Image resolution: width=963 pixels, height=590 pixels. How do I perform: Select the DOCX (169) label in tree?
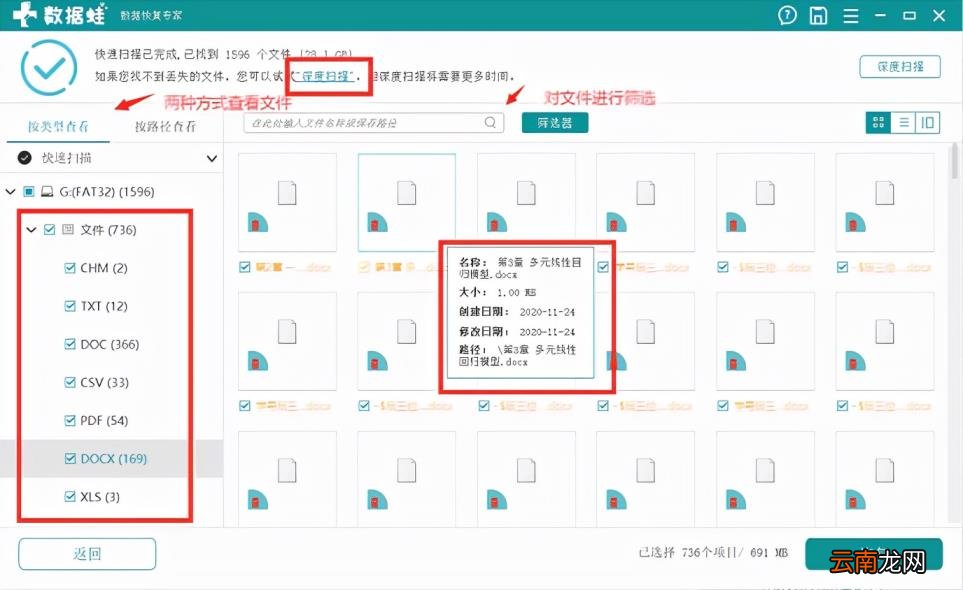(114, 459)
